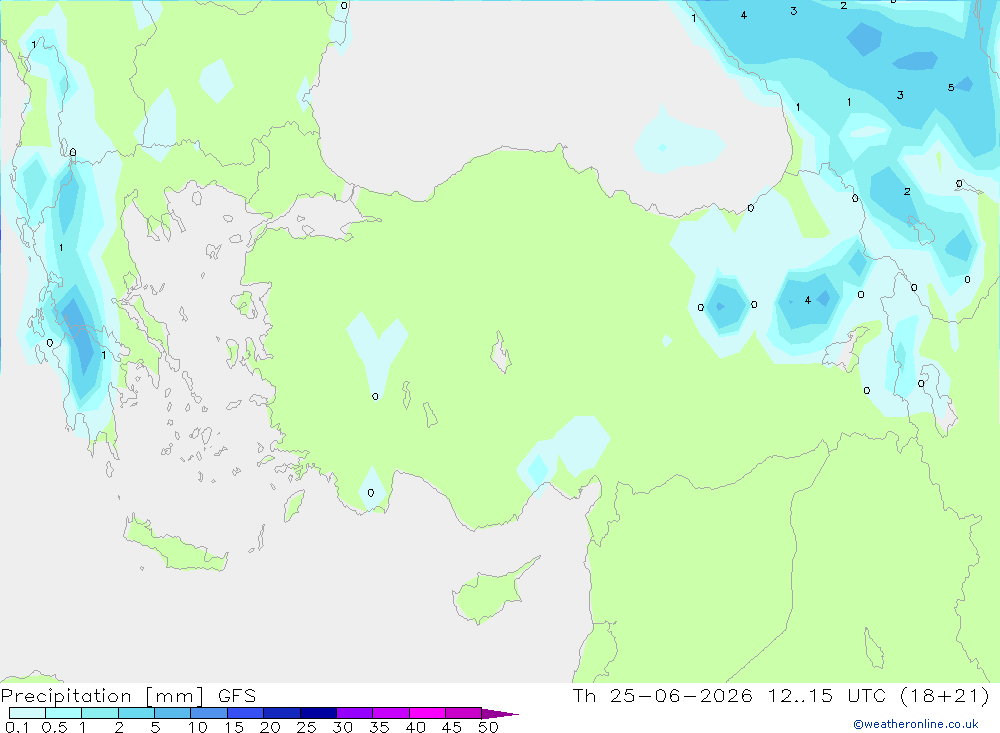Image resolution: width=1000 pixels, height=733 pixels.
Task: Select the 35–40 mm legend color swatch
Action: tap(390, 713)
